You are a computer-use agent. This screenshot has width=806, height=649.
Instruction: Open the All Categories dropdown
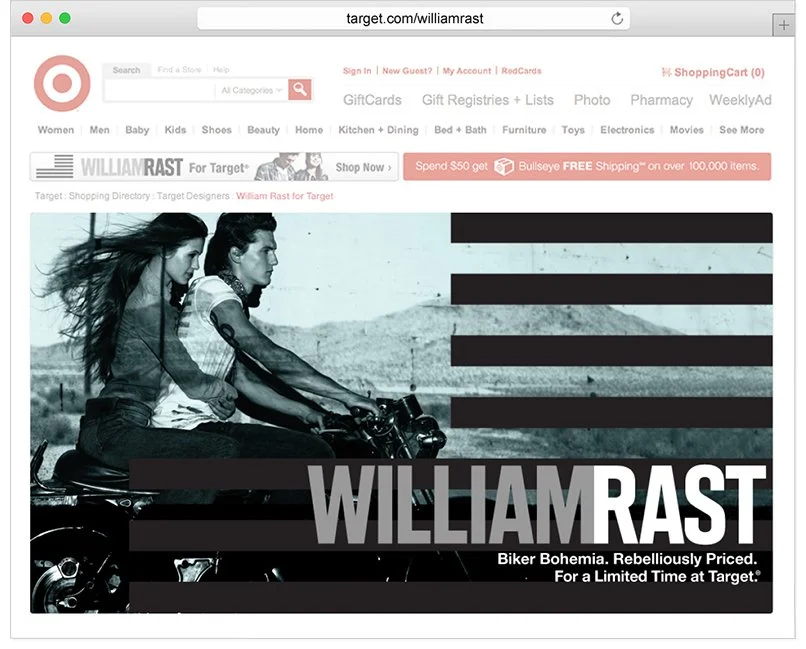point(251,90)
